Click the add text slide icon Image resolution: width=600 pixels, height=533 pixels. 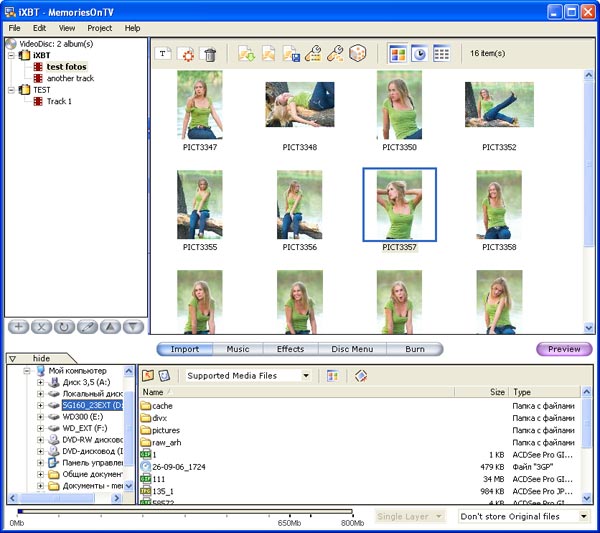[x=163, y=54]
